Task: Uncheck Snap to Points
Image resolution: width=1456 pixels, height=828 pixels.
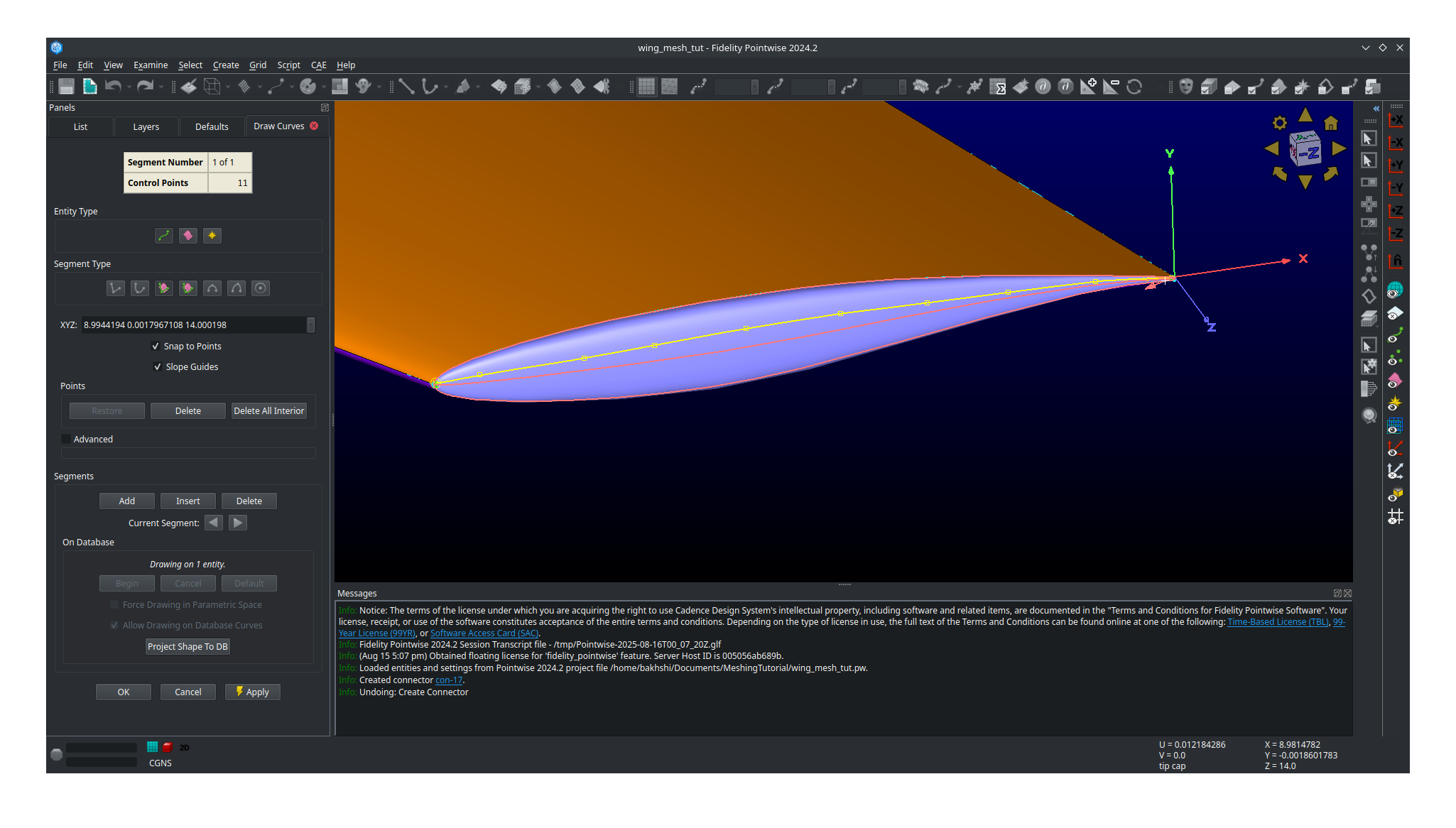Action: click(156, 346)
